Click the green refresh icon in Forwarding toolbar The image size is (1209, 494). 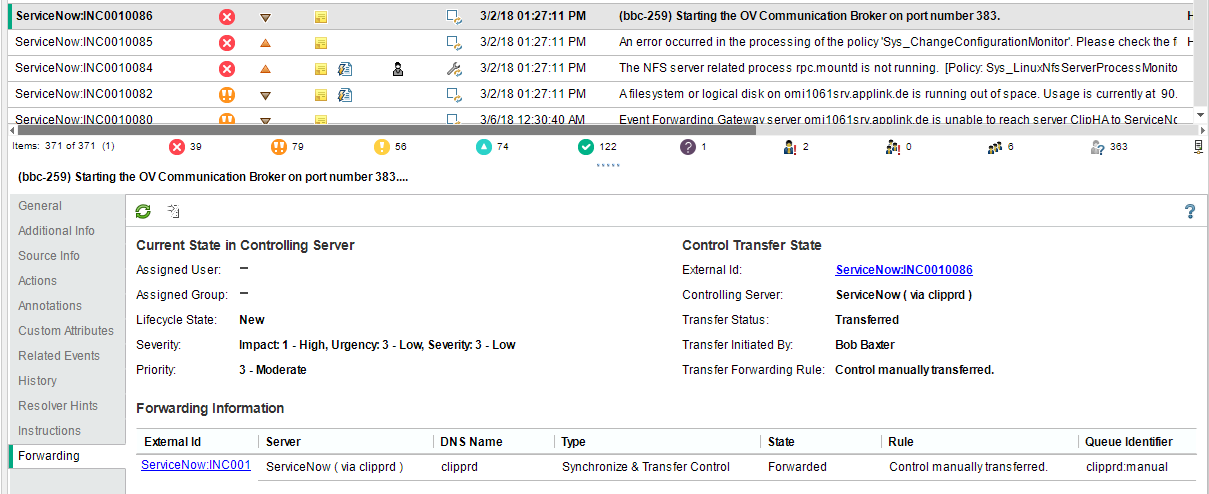pos(144,211)
